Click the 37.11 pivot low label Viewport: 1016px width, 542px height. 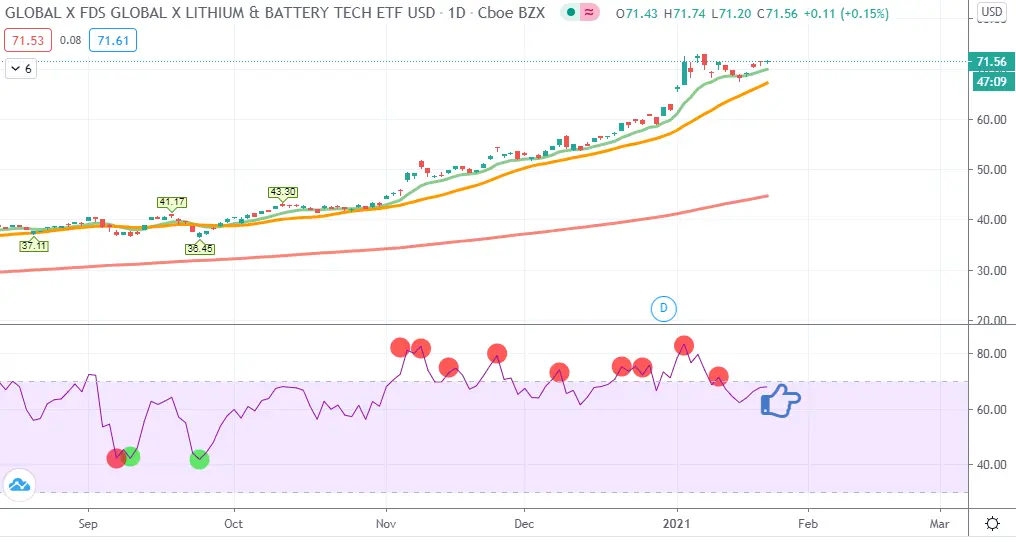[34, 246]
